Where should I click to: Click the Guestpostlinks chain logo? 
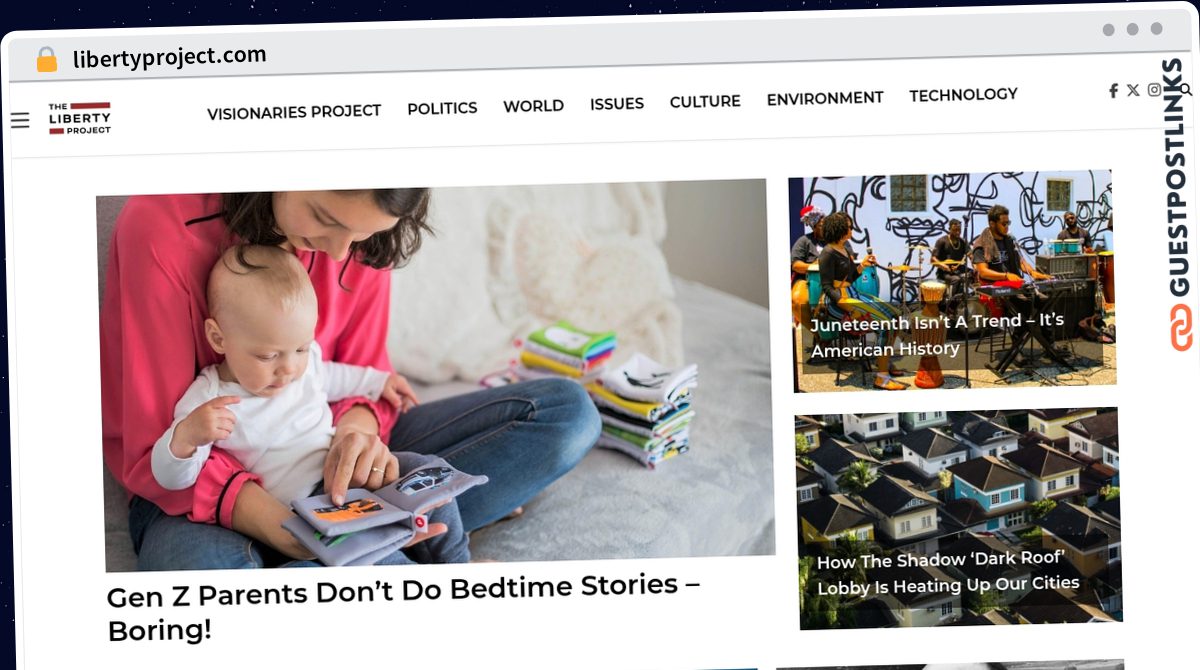[x=1182, y=327]
